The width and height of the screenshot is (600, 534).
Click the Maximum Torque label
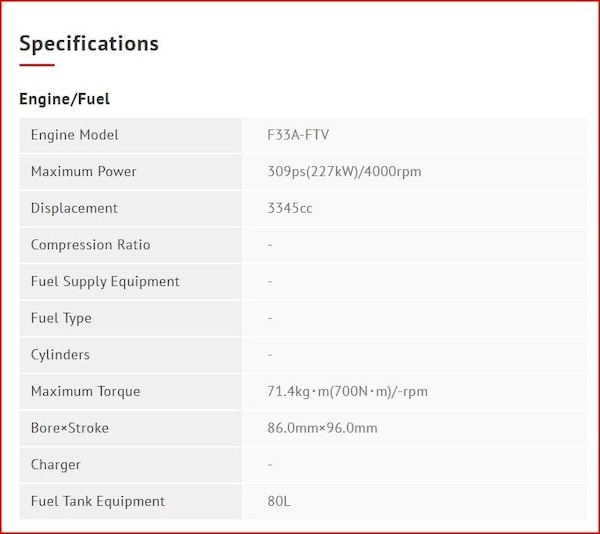[85, 392]
